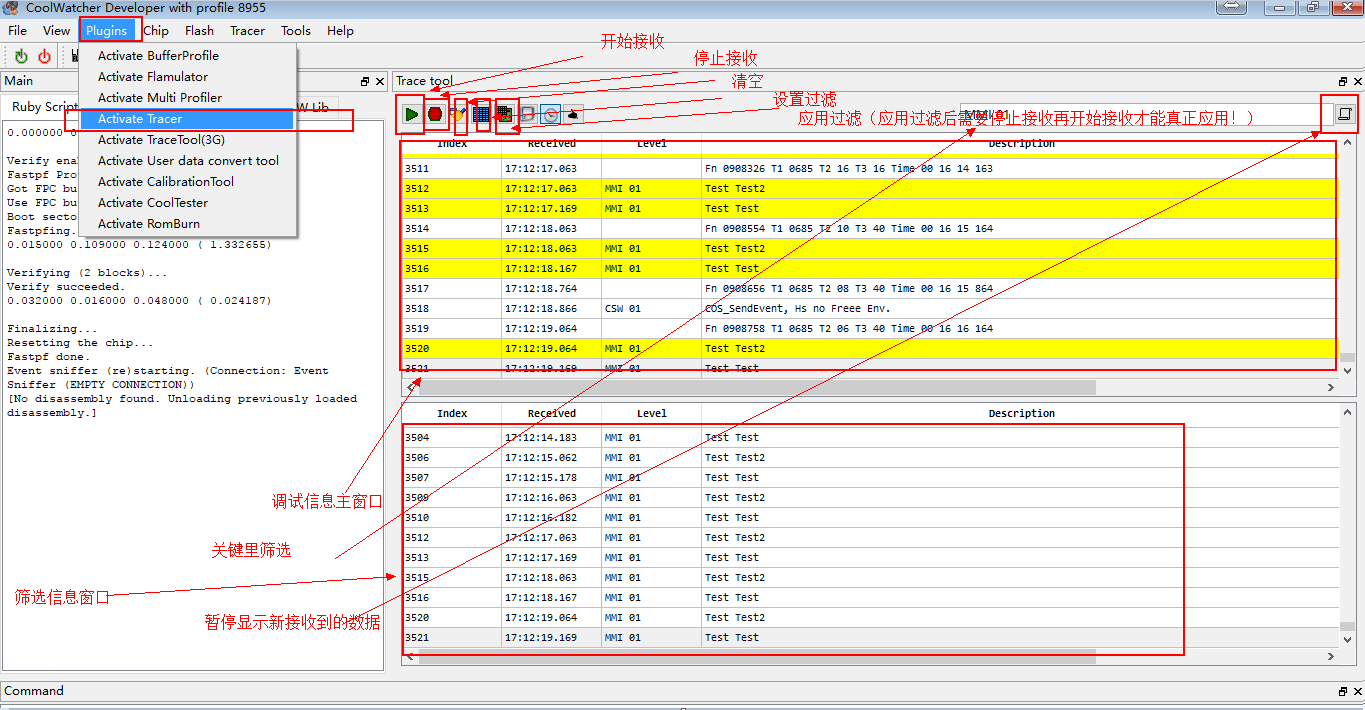The width and height of the screenshot is (1365, 710).
Task: Clear the trace log with broom icon
Action: 459,114
